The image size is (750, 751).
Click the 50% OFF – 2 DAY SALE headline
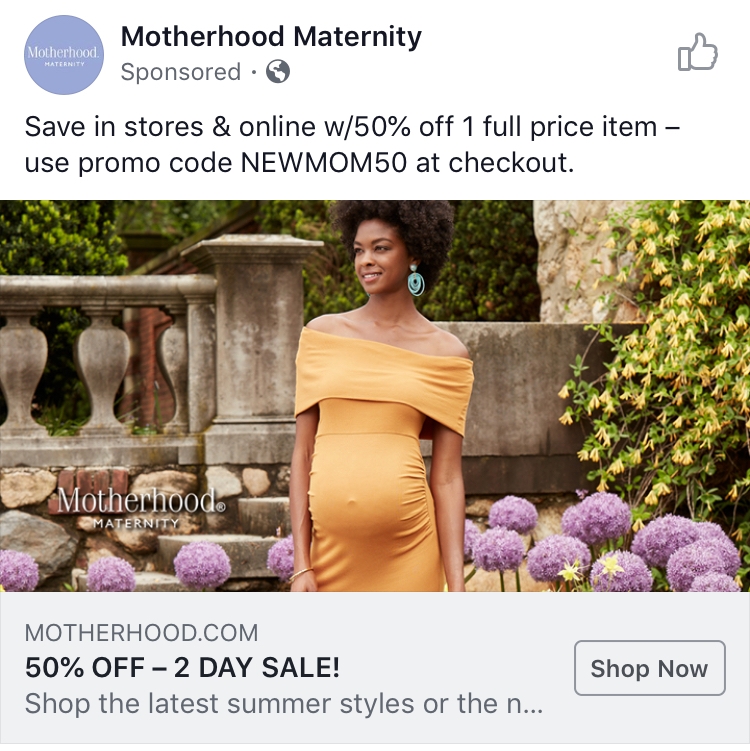182,667
